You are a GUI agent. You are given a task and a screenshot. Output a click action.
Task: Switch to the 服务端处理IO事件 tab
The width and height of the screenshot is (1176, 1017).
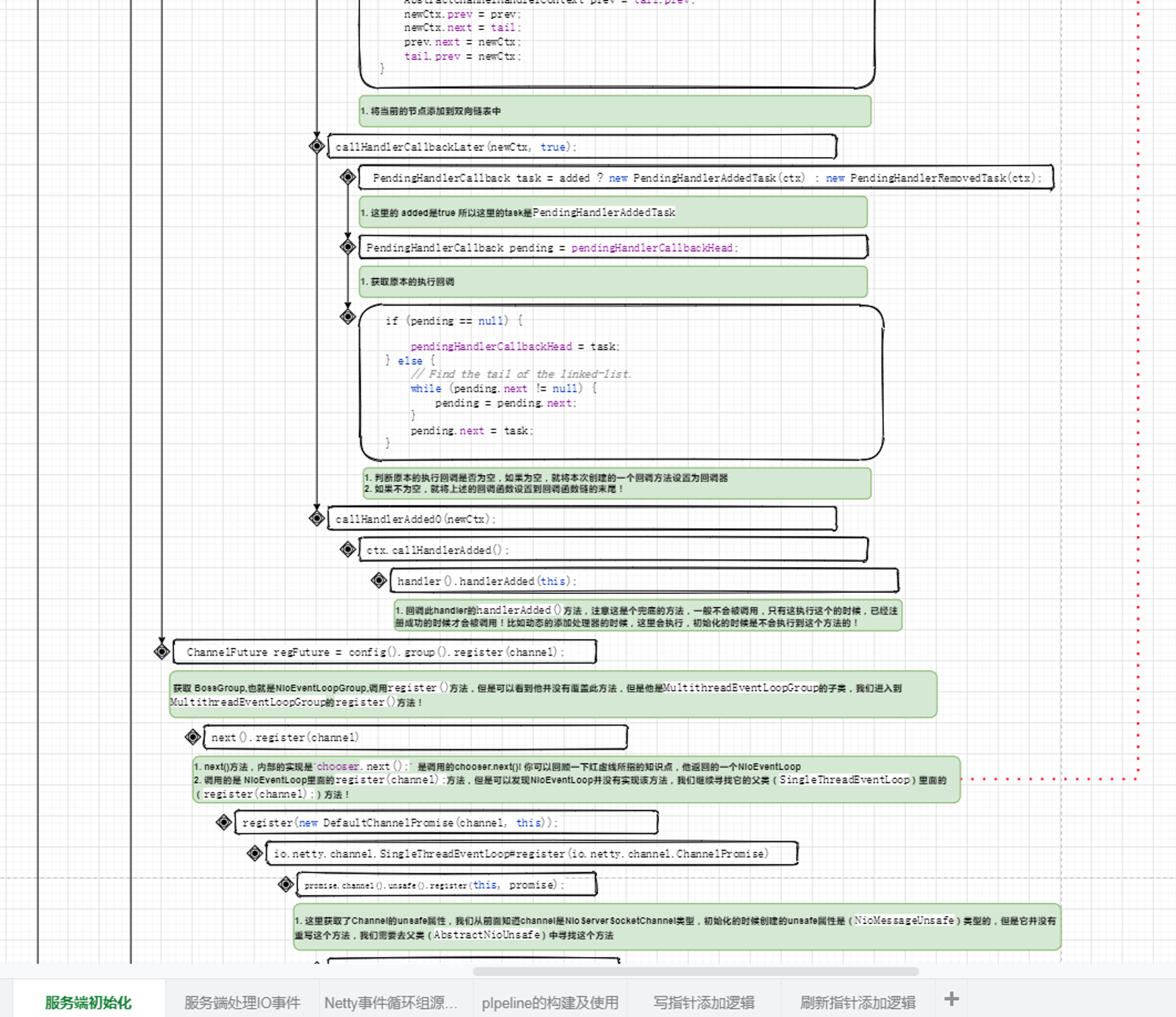tap(242, 1002)
